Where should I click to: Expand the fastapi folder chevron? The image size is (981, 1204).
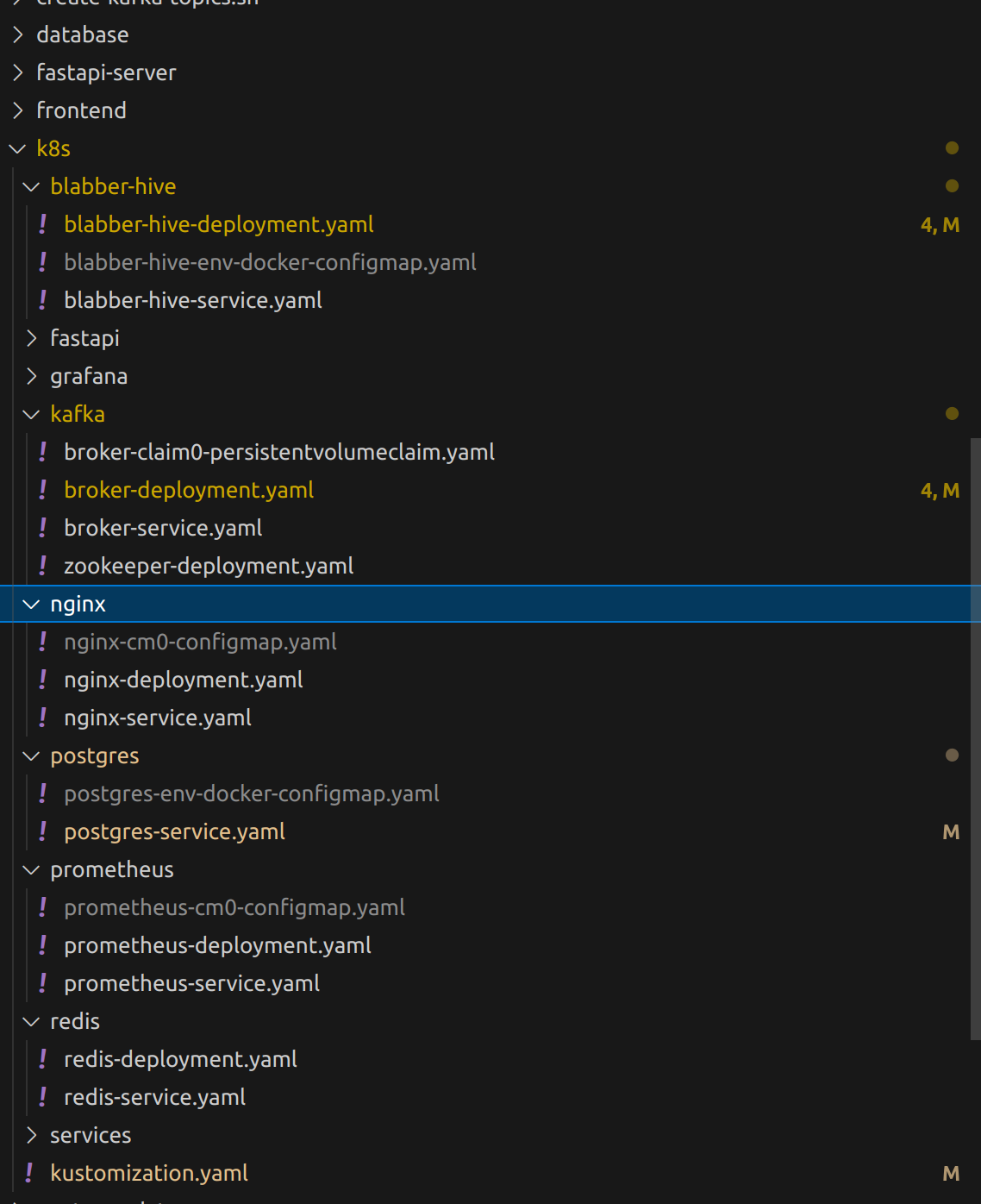pos(32,338)
